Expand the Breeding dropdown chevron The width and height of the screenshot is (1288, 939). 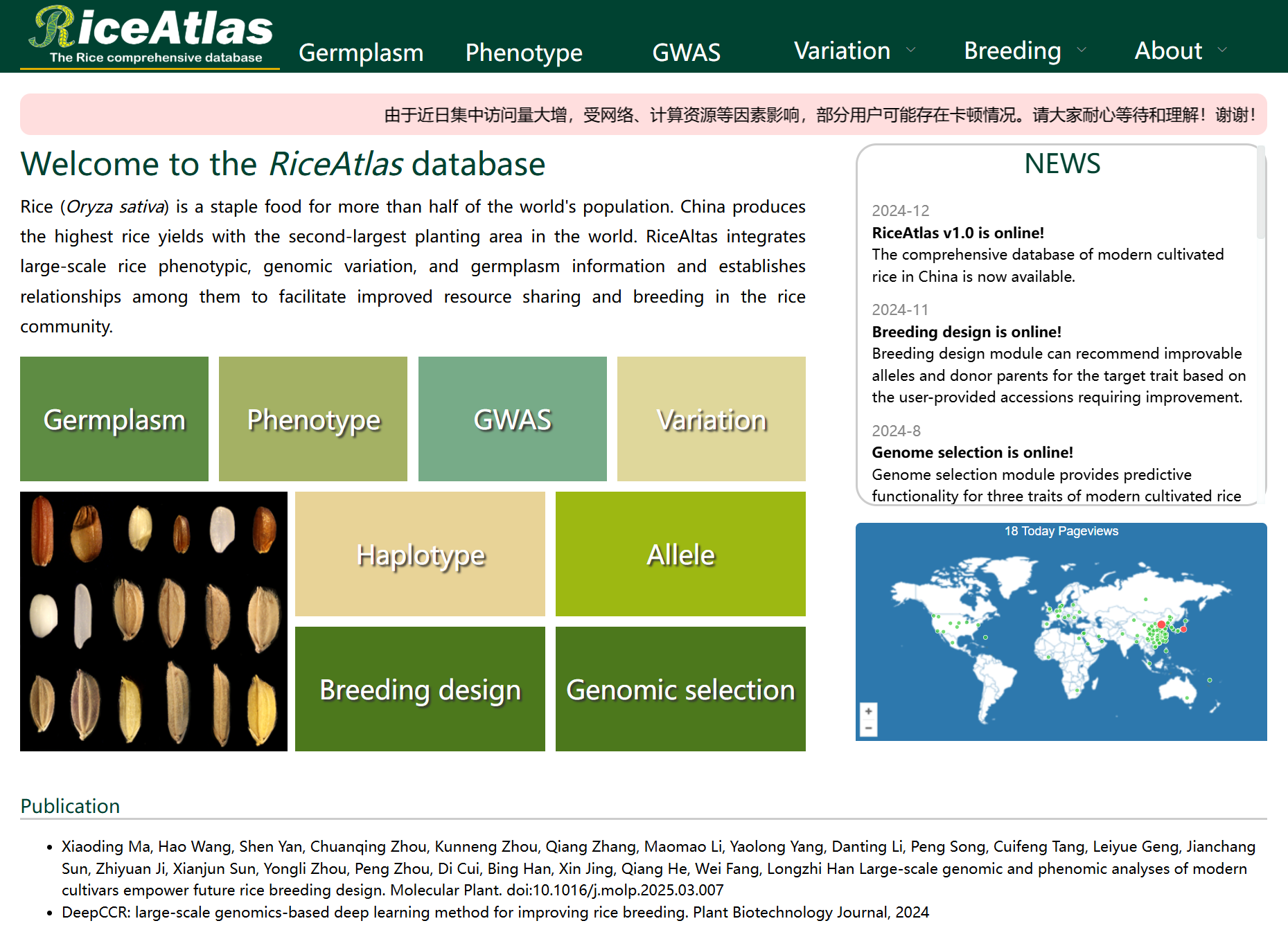coord(1082,50)
